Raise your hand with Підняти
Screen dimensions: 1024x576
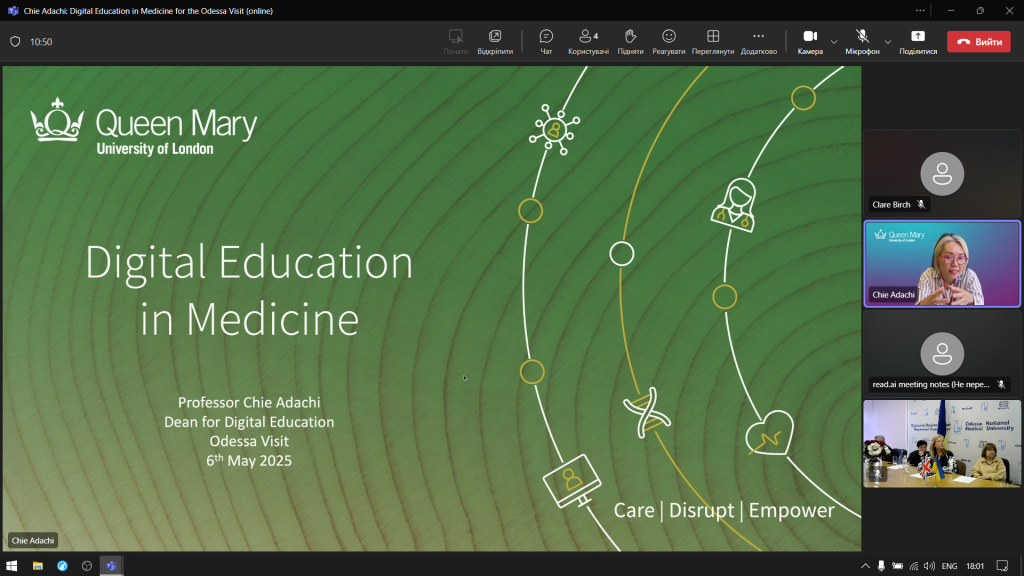(x=630, y=42)
